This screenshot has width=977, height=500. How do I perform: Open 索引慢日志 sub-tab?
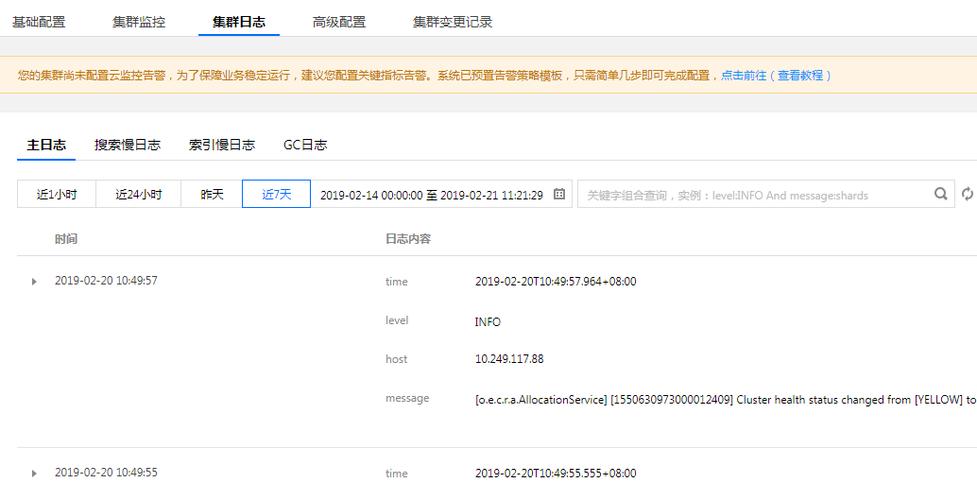[x=222, y=145]
